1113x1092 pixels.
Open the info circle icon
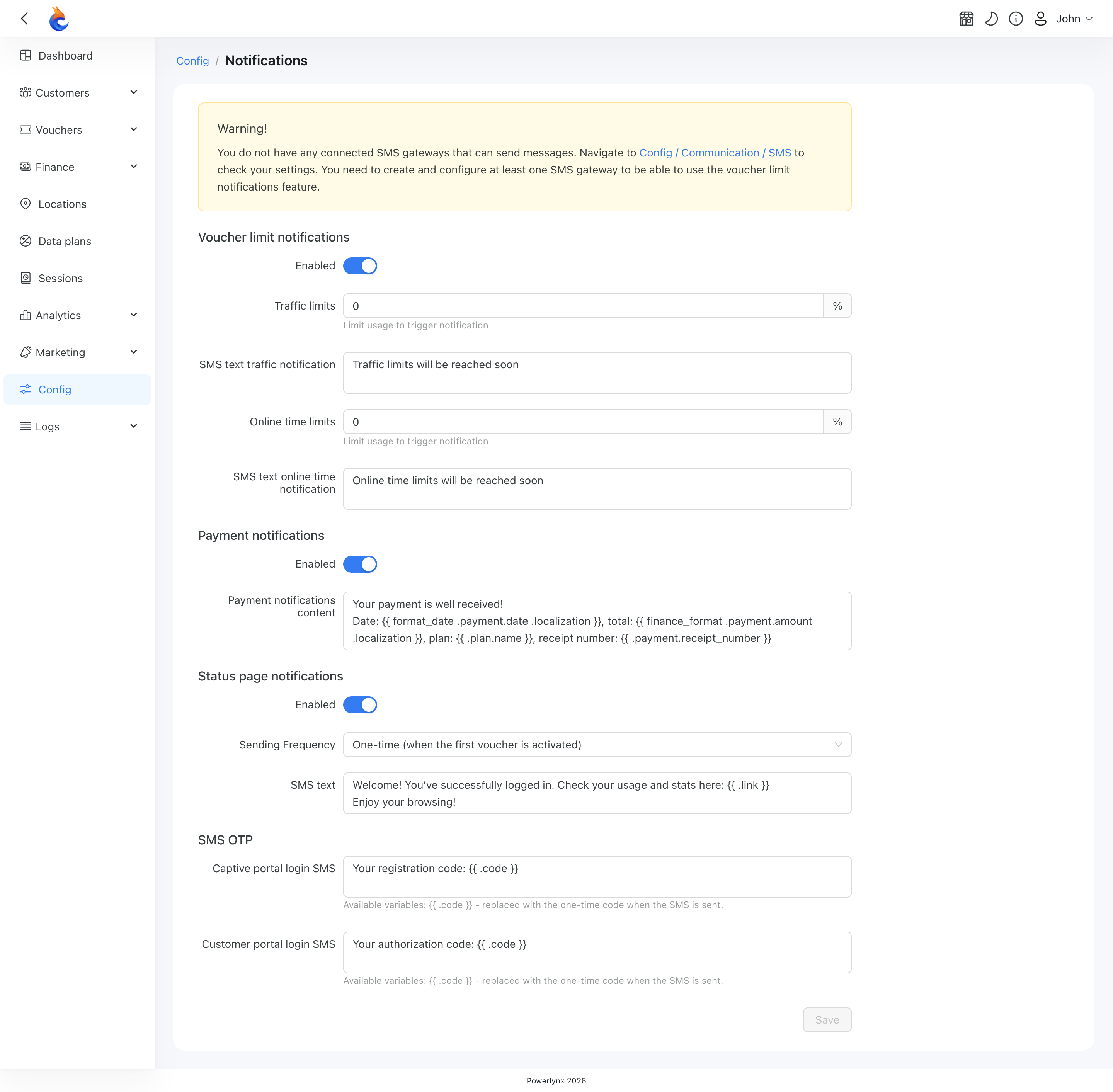pyautogui.click(x=1016, y=19)
